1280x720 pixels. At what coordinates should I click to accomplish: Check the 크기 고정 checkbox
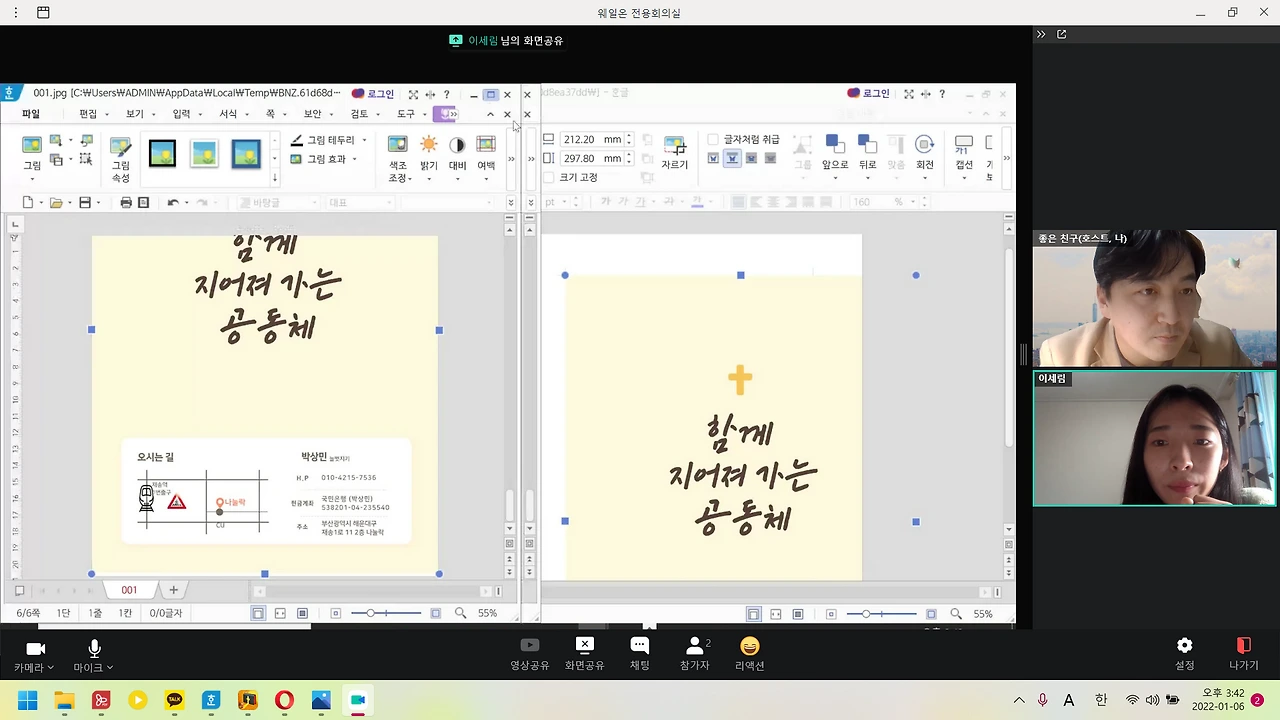coord(549,178)
